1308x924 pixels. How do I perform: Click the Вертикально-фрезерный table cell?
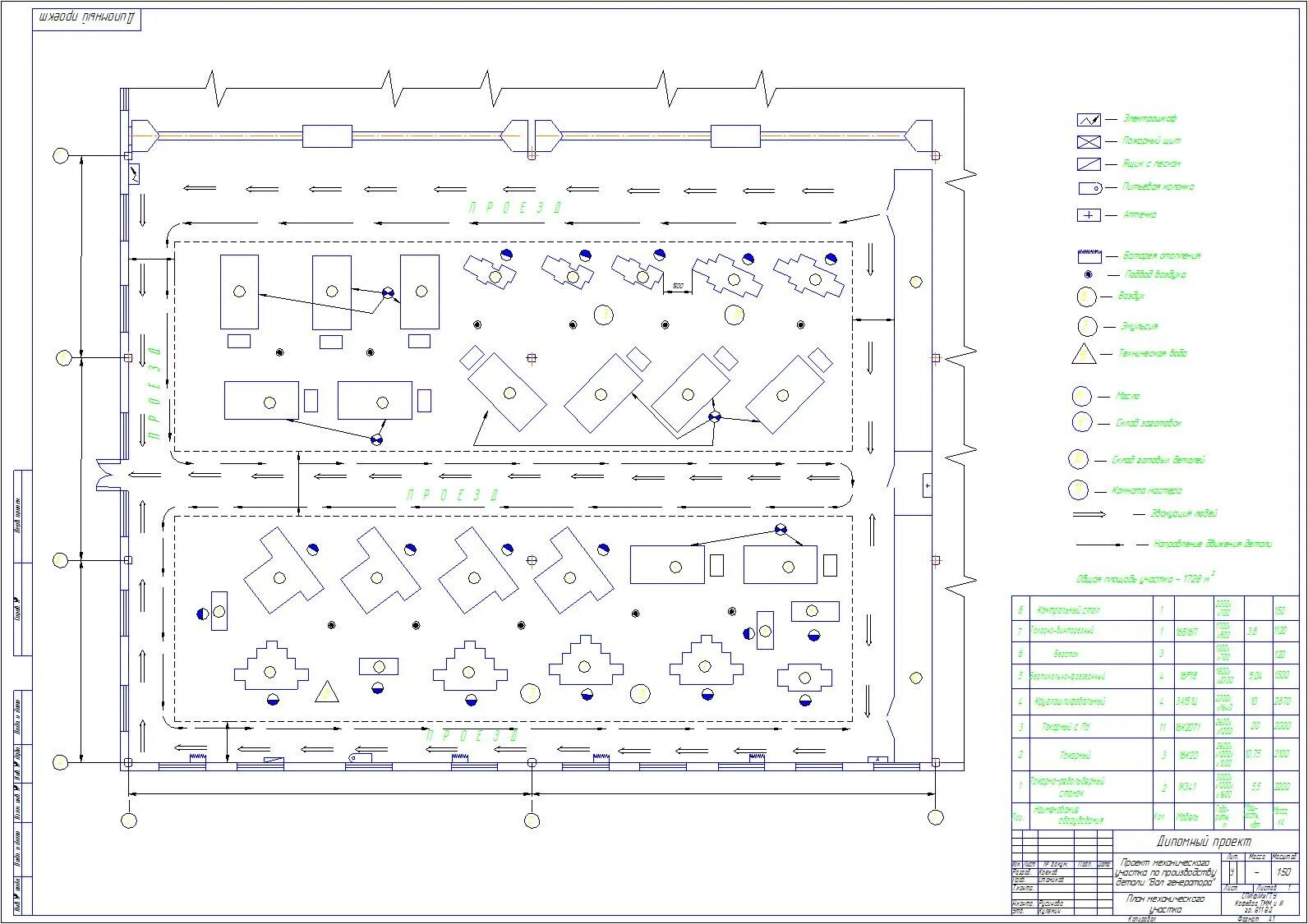pyautogui.click(x=1091, y=677)
